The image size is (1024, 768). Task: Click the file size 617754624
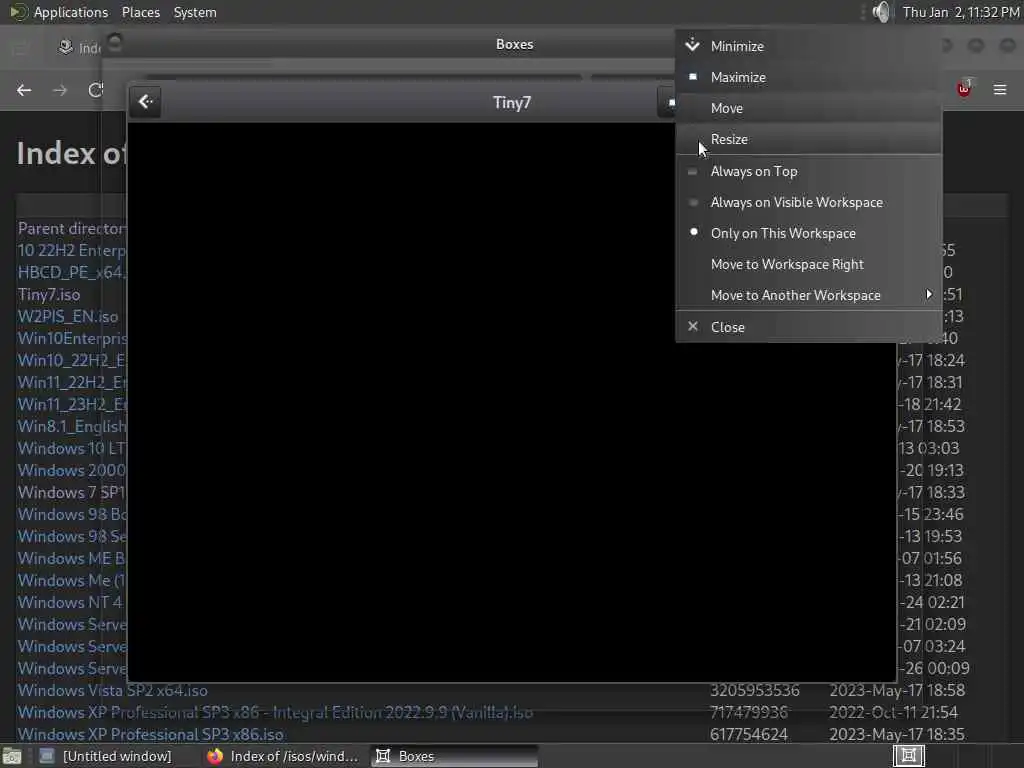748,734
